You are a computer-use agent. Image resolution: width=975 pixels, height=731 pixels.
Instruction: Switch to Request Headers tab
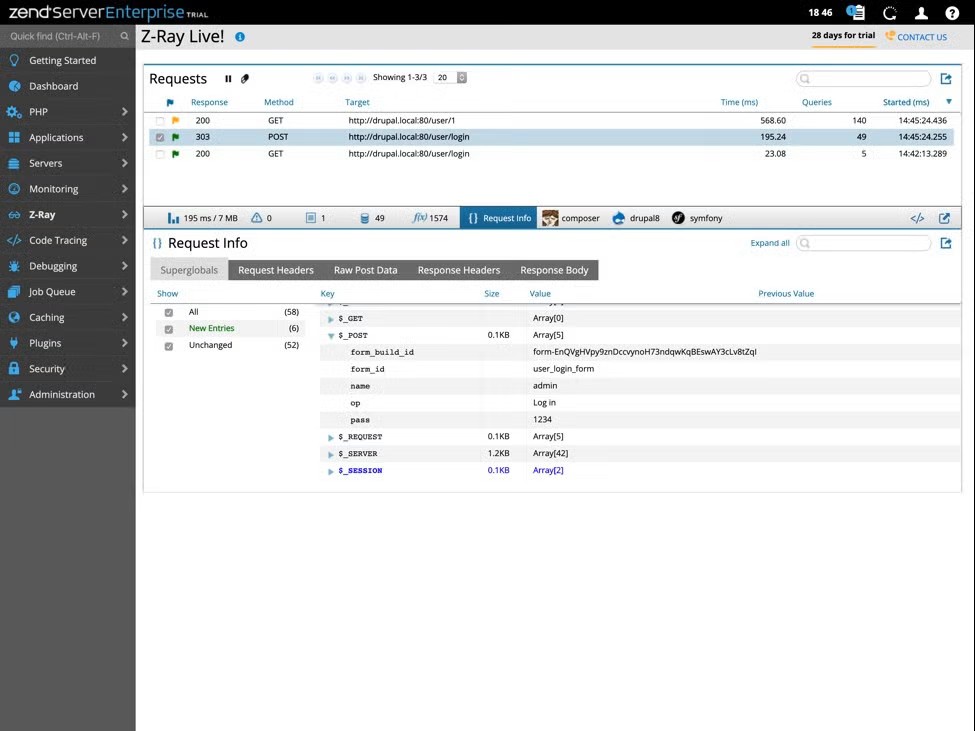(275, 270)
